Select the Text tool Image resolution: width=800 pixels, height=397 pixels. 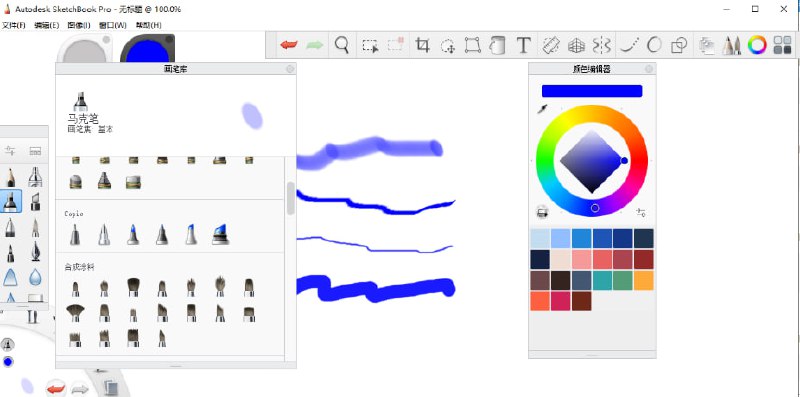[x=523, y=45]
